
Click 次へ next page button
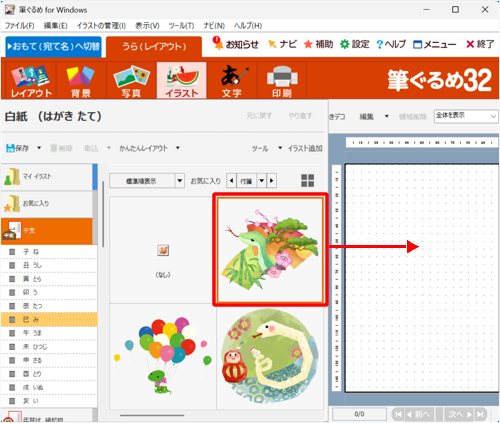[460, 414]
